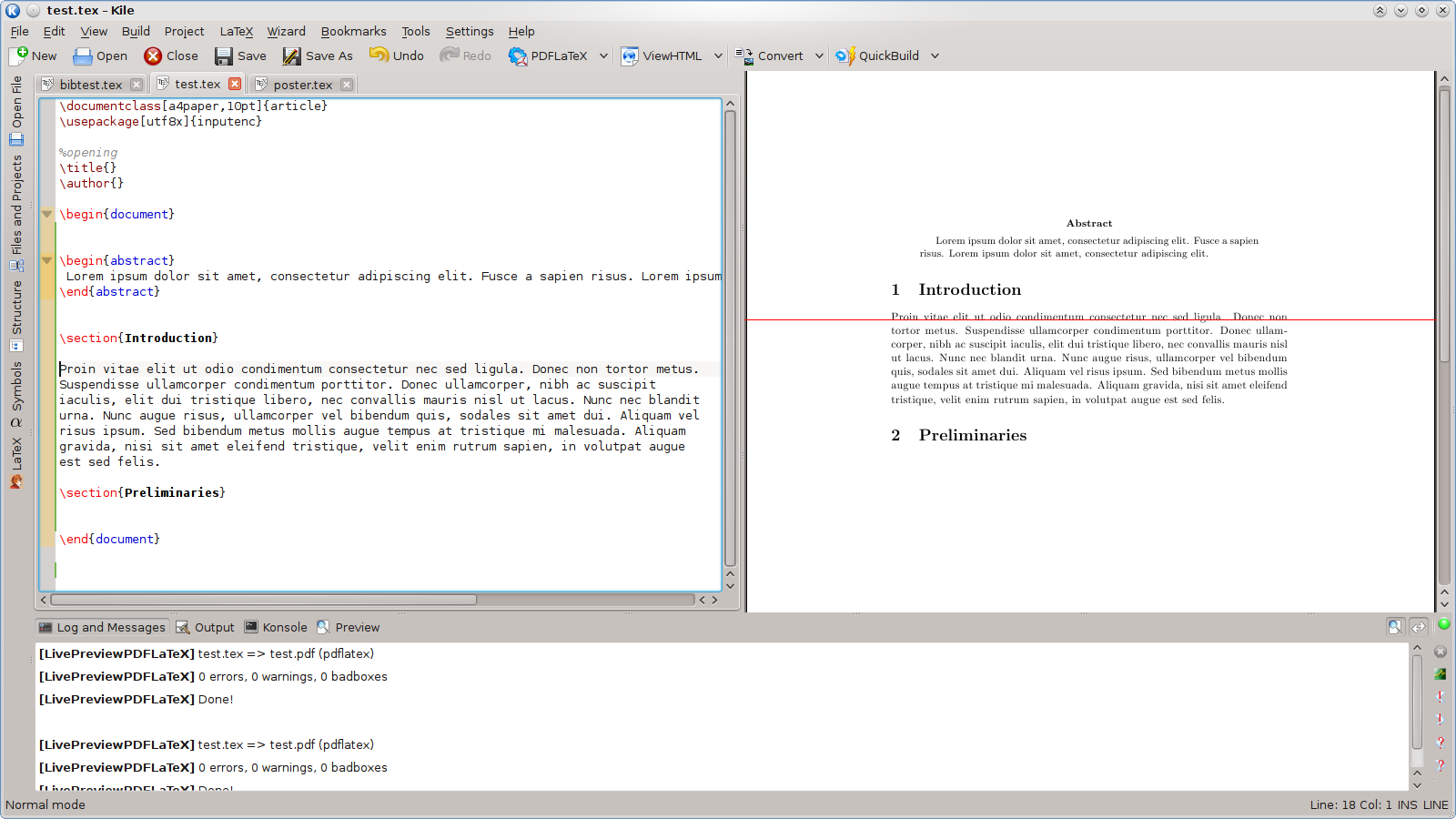Click the \end{document} line in editor
Screen dimensions: 1456x819
pyautogui.click(x=109, y=539)
